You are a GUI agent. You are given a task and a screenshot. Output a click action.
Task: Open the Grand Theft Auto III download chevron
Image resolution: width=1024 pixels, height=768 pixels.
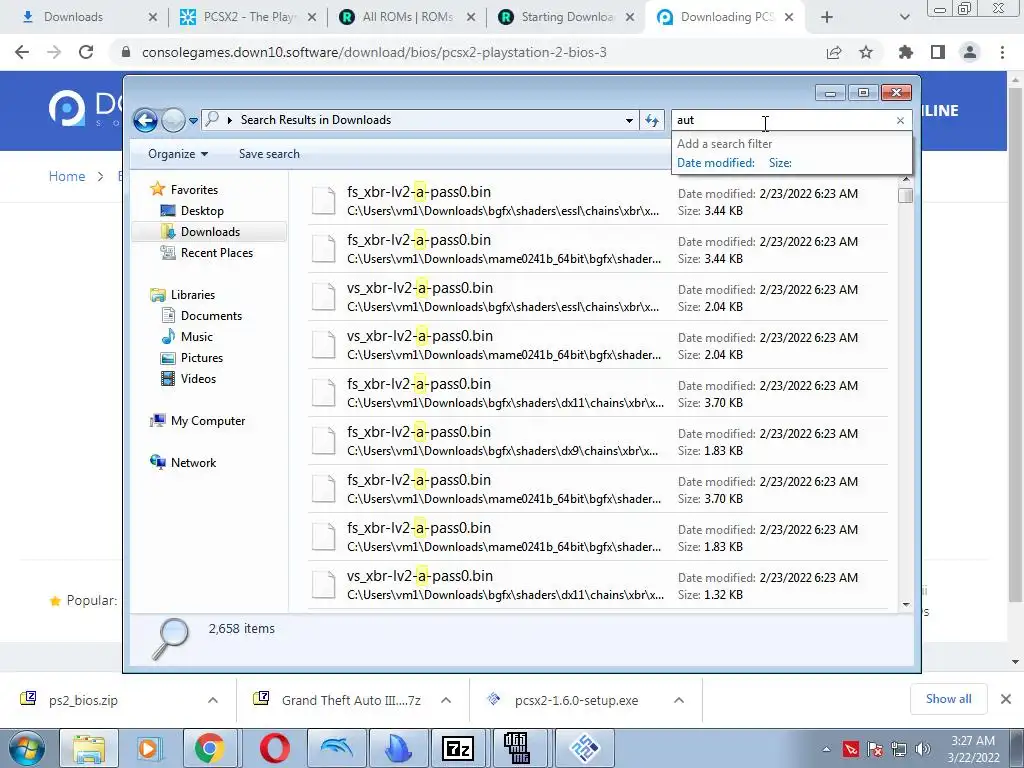(x=446, y=700)
